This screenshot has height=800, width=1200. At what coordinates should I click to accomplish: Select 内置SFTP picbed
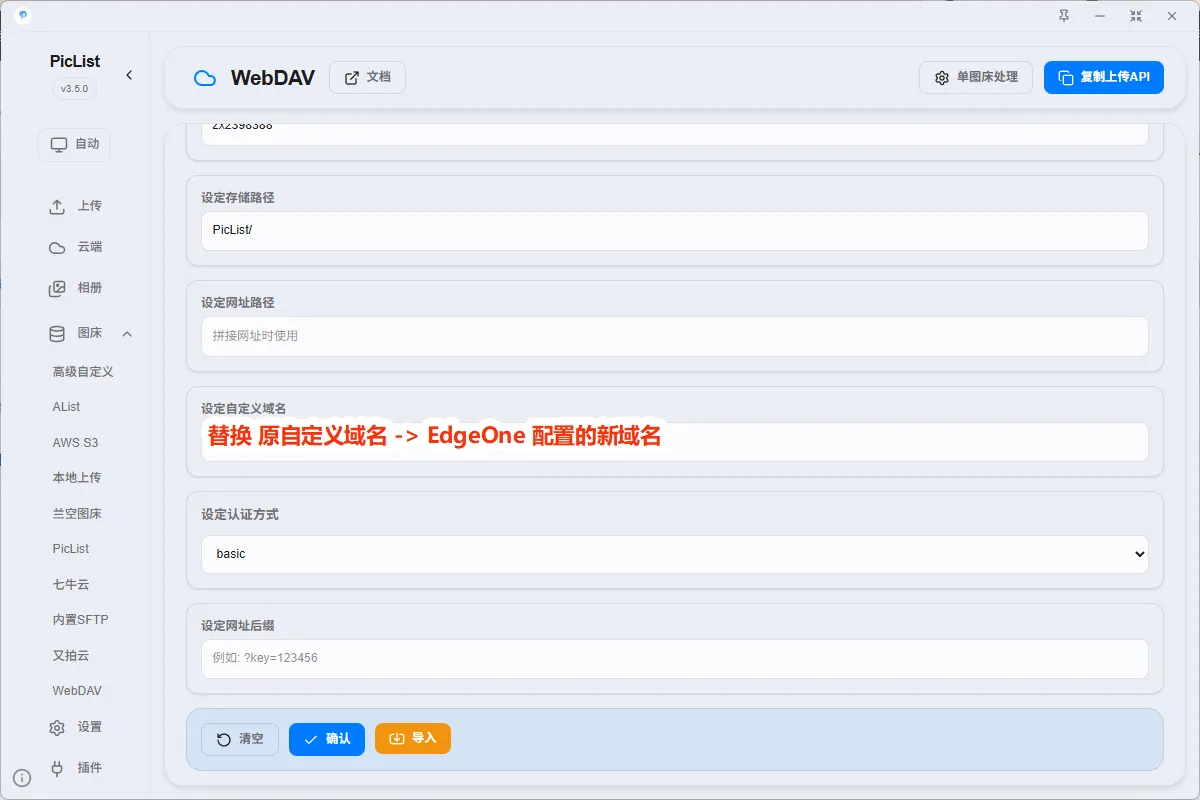[81, 620]
